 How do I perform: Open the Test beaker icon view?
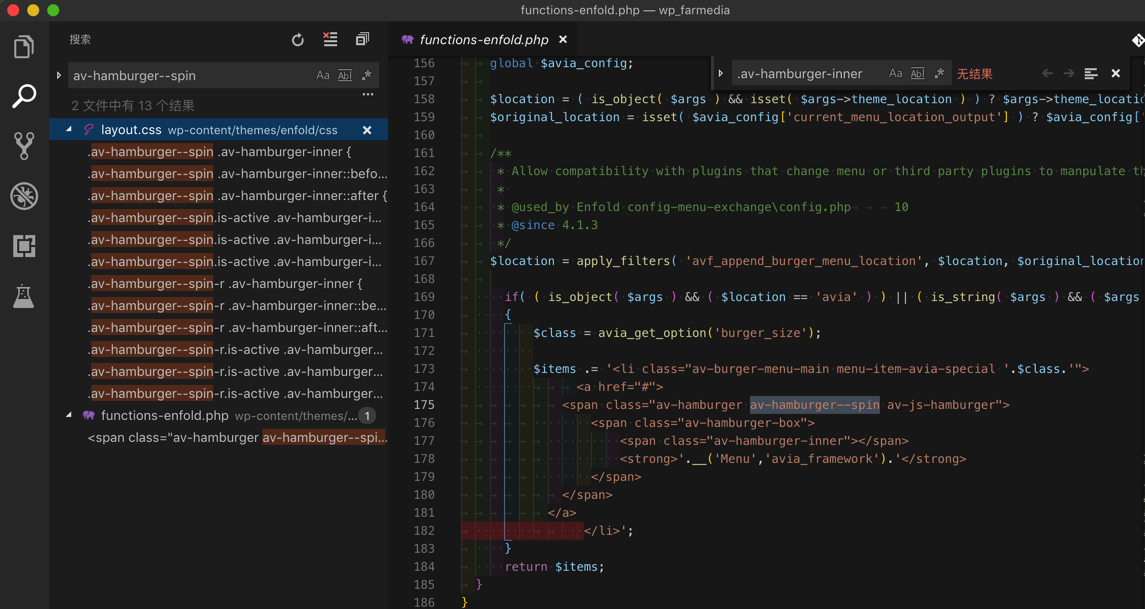[x=24, y=296]
